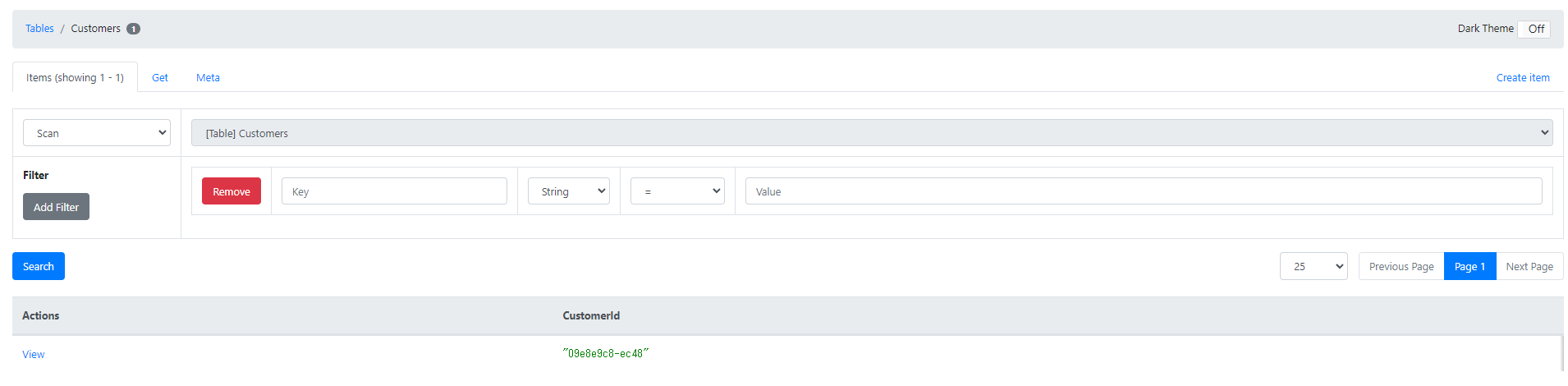The image size is (1568, 386).
Task: Click the Create item link
Action: click(x=1523, y=77)
